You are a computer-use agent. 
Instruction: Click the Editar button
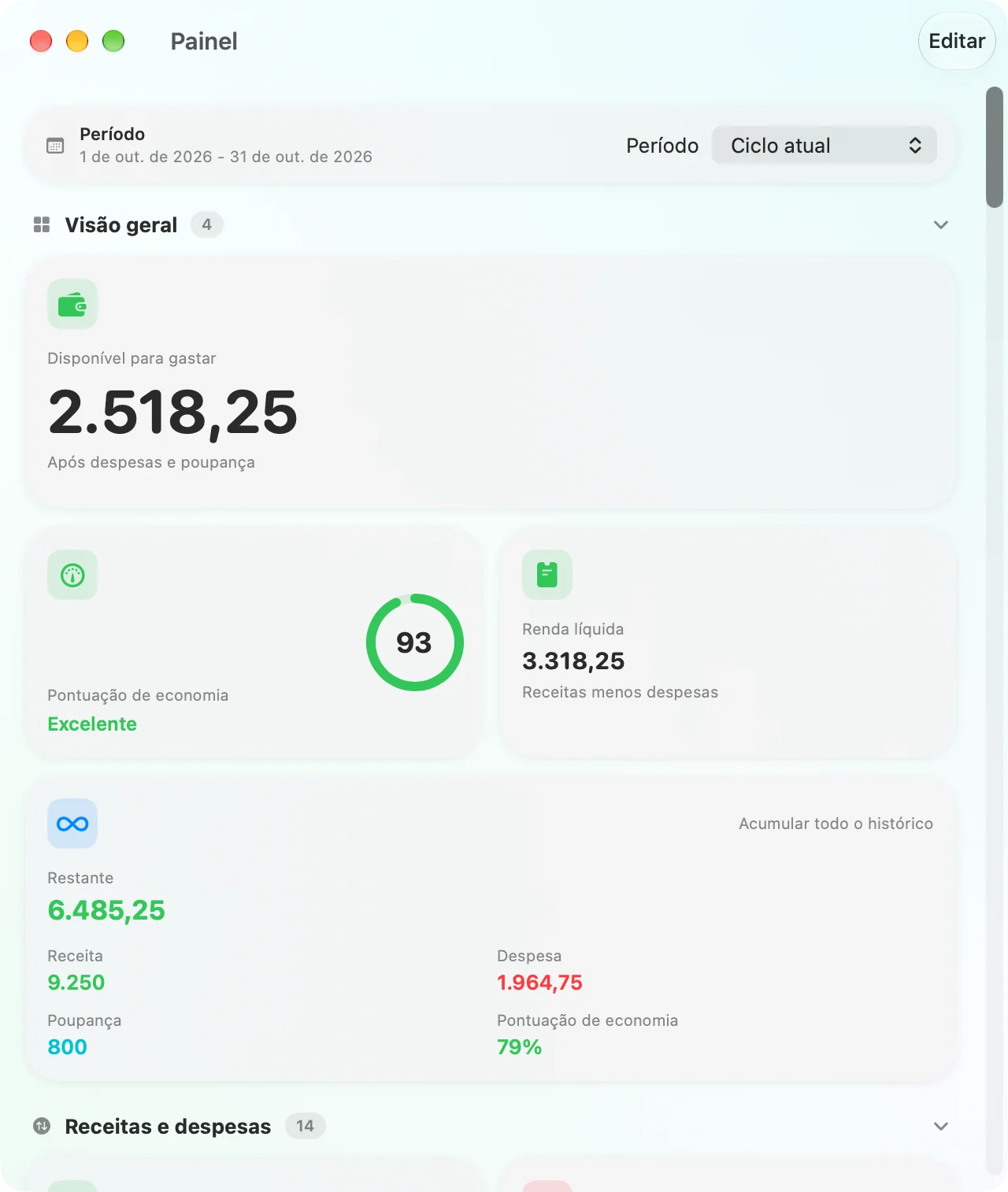[957, 41]
